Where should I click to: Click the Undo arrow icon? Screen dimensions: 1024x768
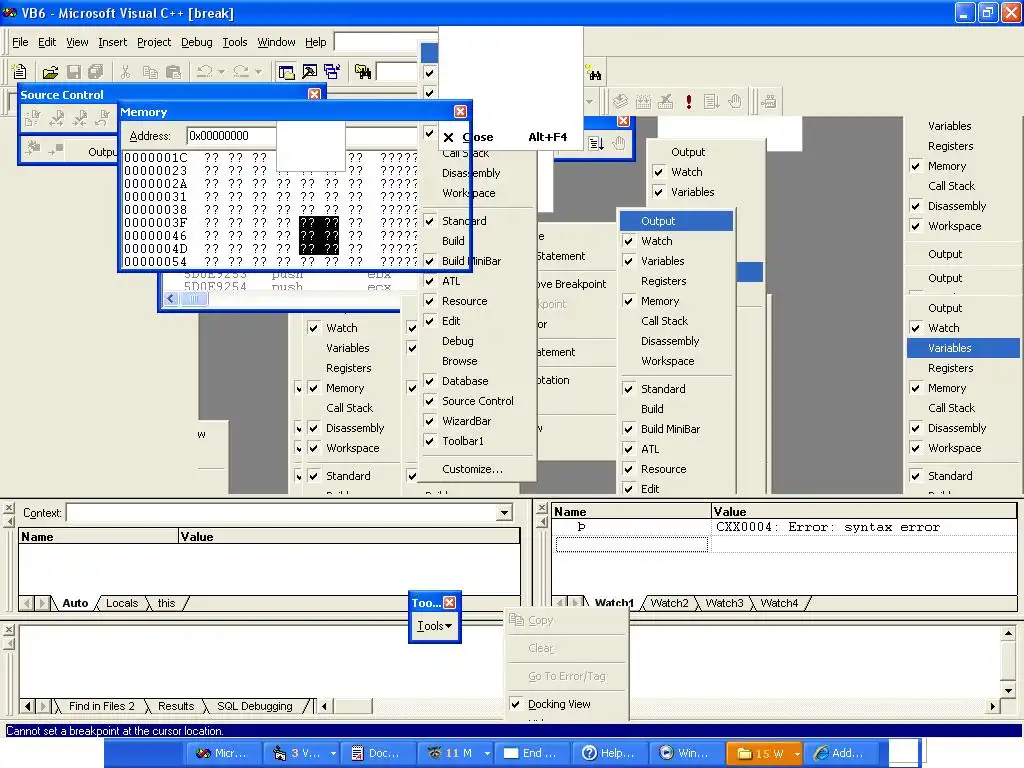[204, 71]
